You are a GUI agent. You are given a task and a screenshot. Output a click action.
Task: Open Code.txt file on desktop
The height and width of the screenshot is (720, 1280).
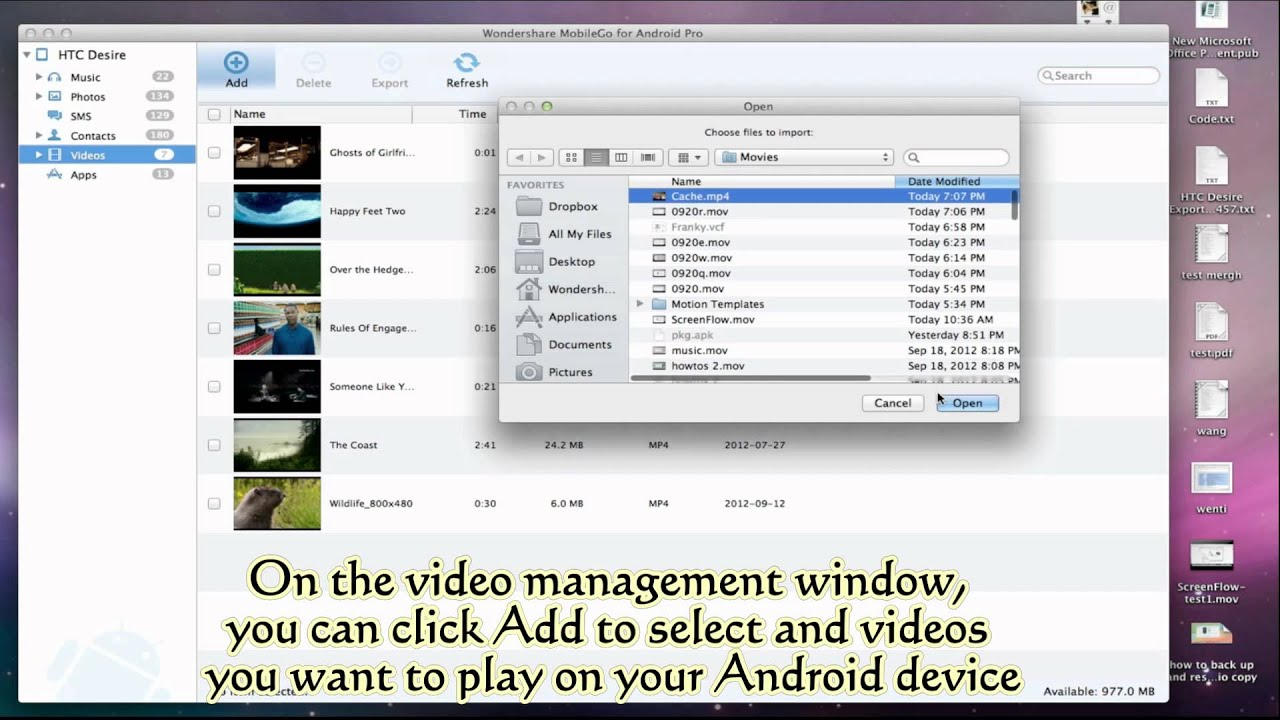pos(1211,98)
